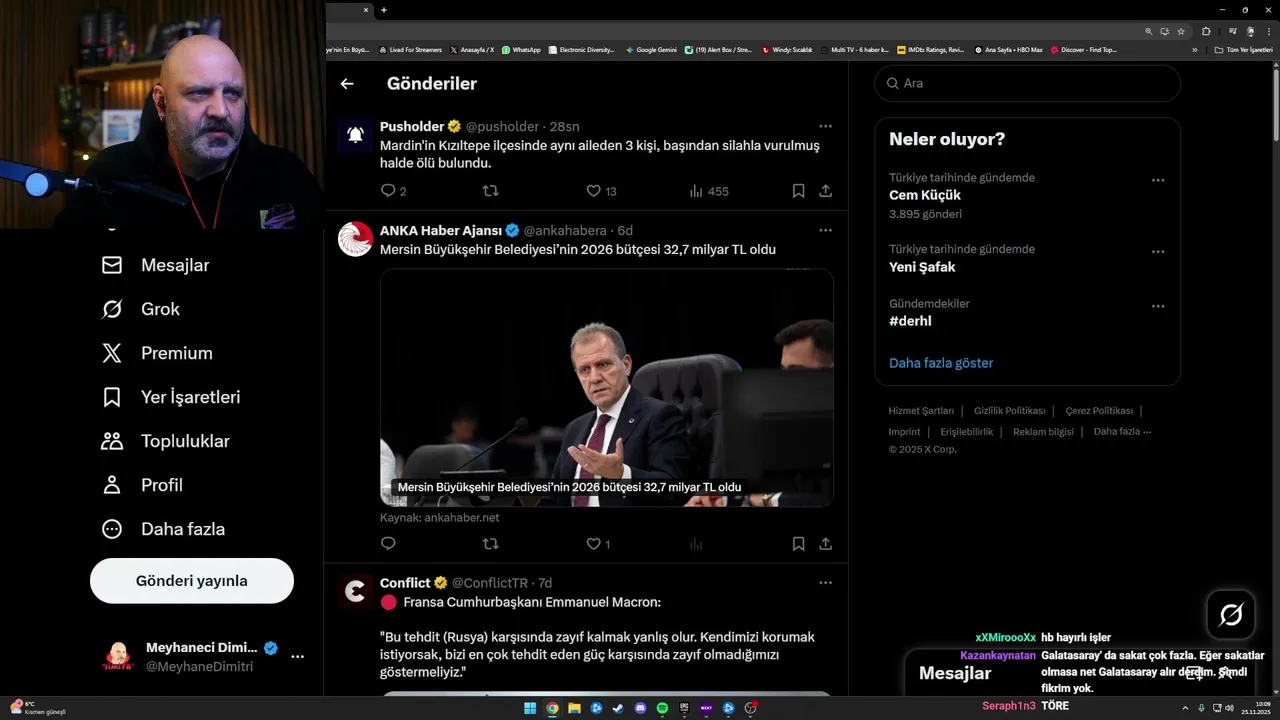Viewport: 1280px width, 720px height.
Task: Open Gizlilik Politikası footer link
Action: tap(1009, 411)
